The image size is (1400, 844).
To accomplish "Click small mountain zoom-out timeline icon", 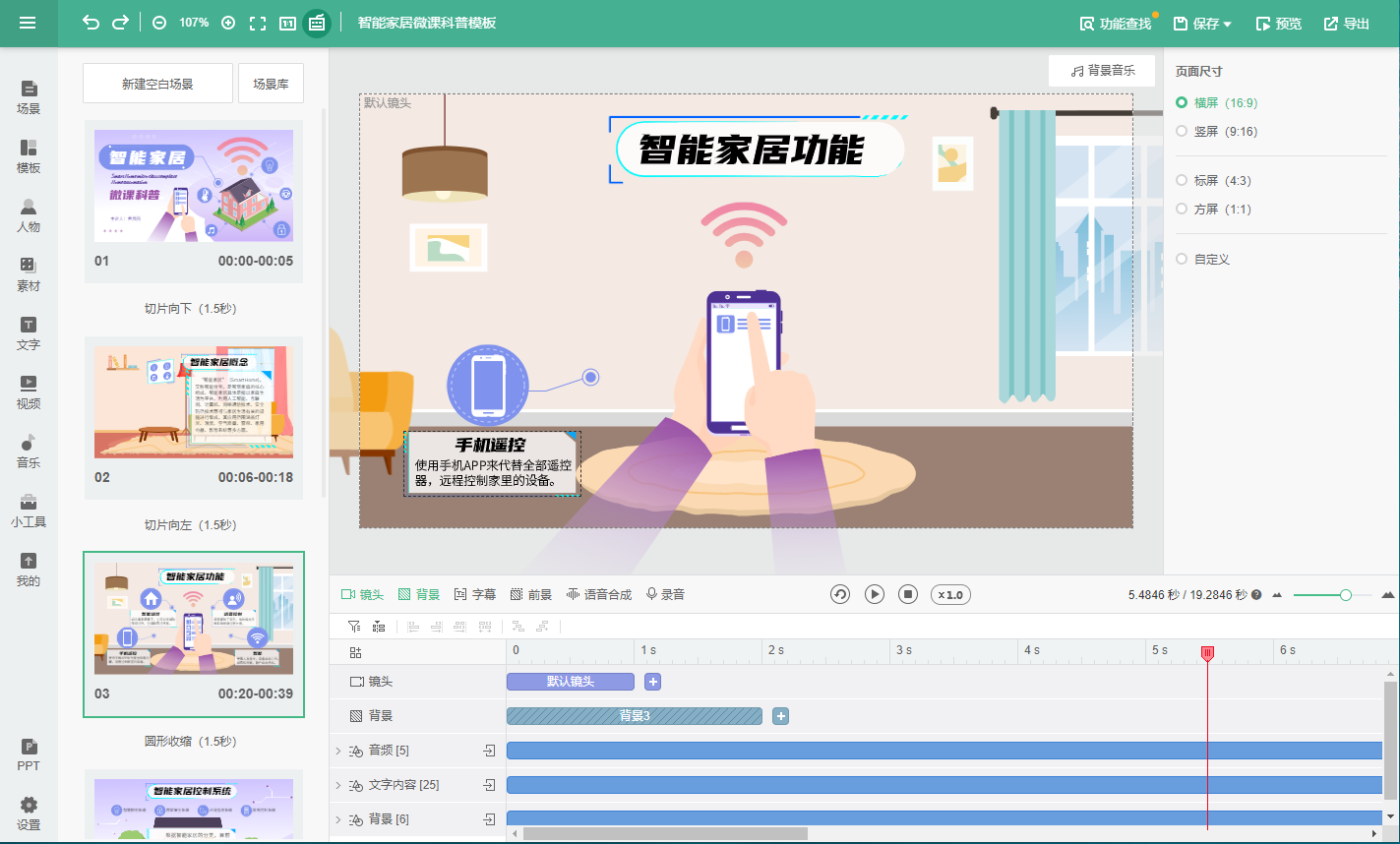I will point(1277,595).
